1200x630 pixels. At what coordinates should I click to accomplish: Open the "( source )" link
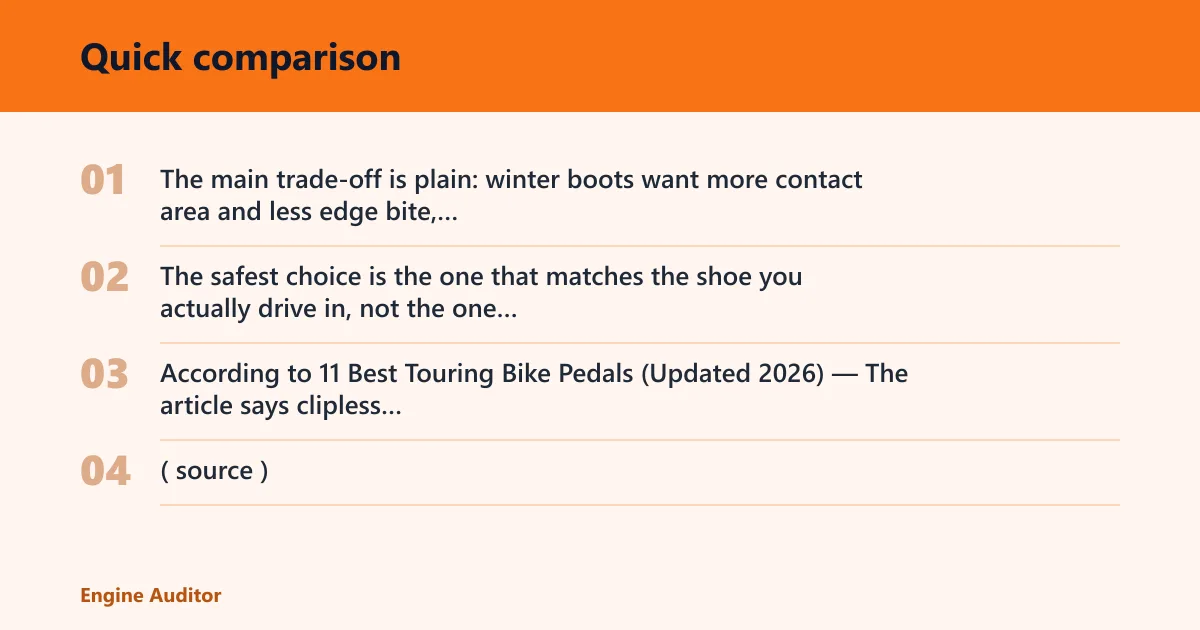coord(214,471)
